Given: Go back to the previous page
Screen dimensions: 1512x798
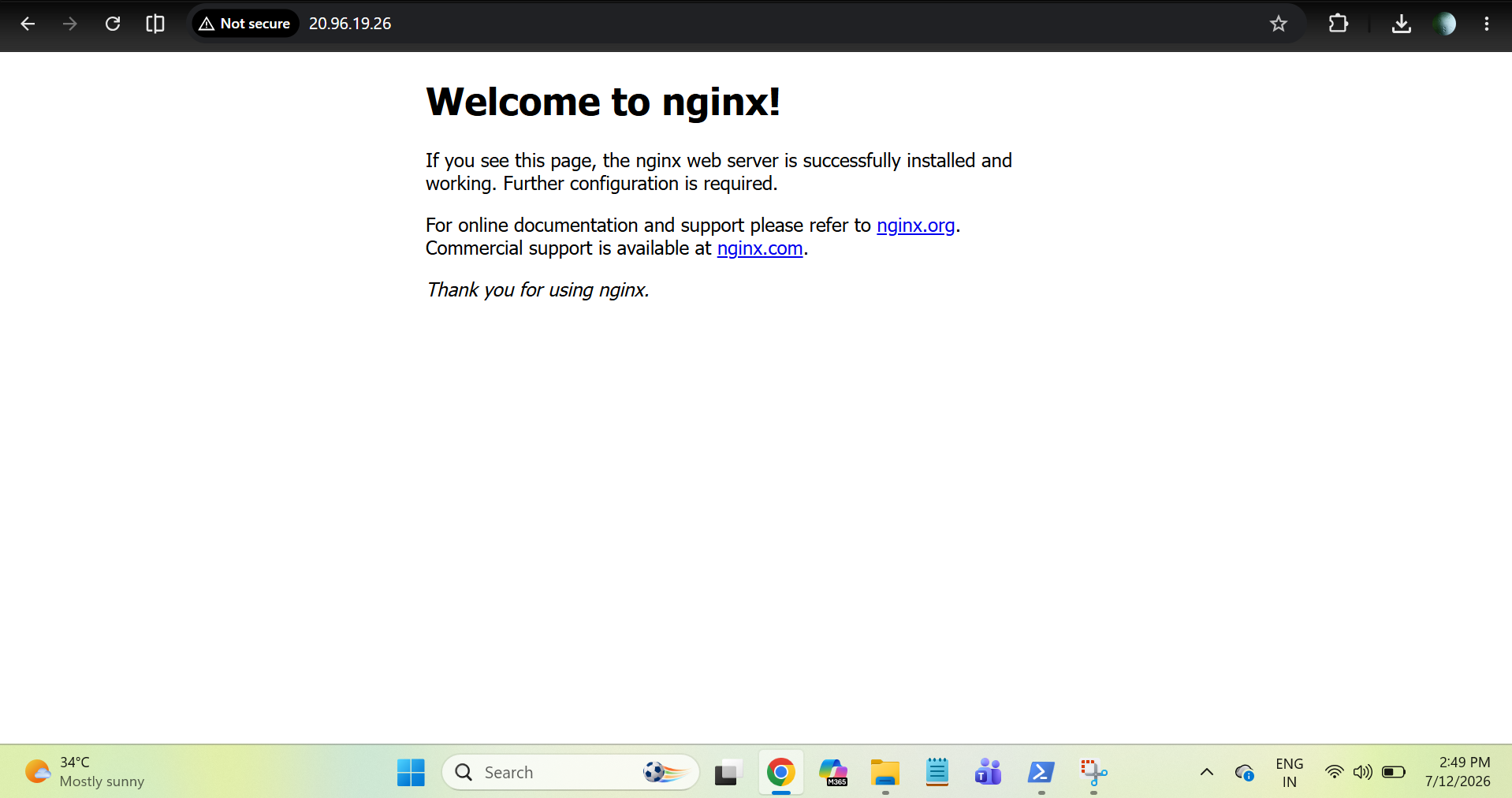Looking at the screenshot, I should 28,24.
